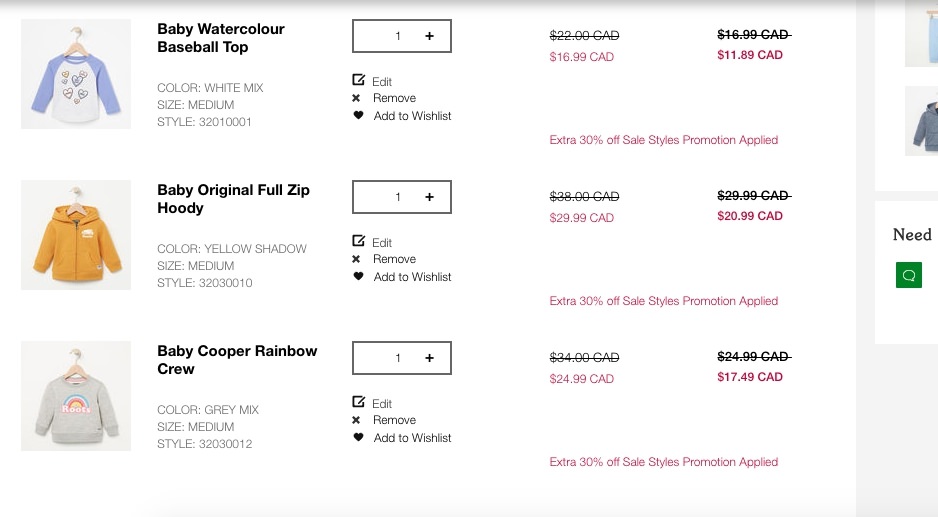Screen dimensions: 938x517
Task: Remove Baby Cooper Rainbow Crew from cart
Action: (393, 420)
